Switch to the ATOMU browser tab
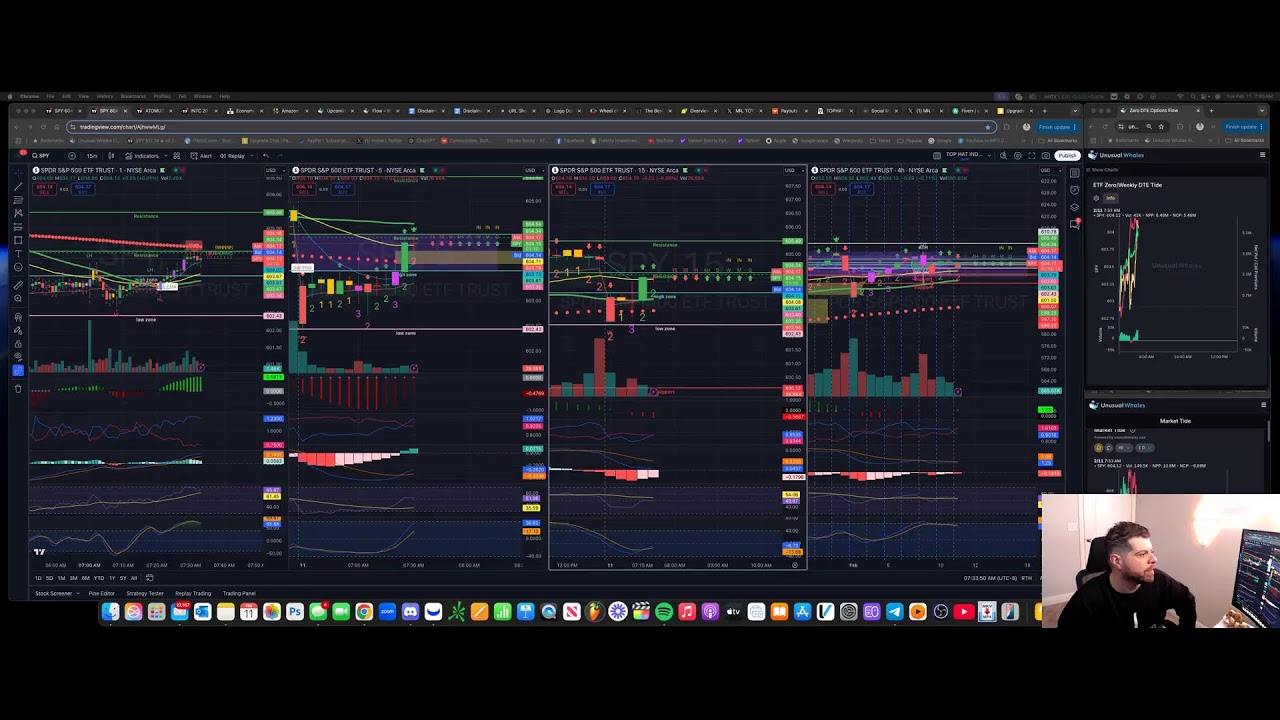1280x720 pixels. pyautogui.click(x=153, y=111)
